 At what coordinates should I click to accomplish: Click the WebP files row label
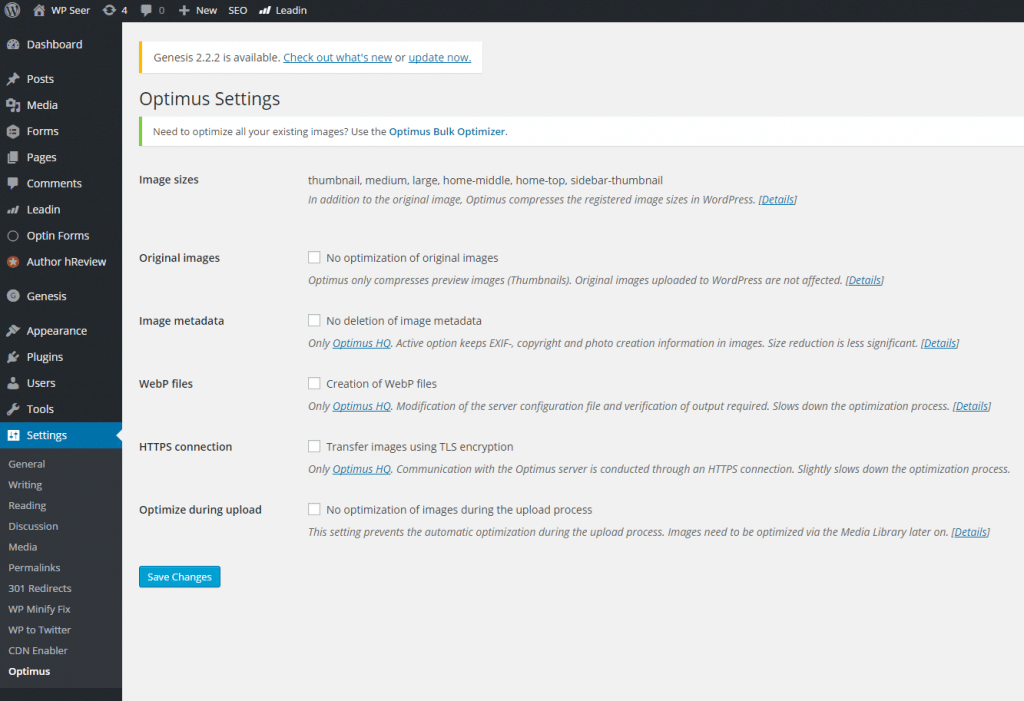pos(166,384)
